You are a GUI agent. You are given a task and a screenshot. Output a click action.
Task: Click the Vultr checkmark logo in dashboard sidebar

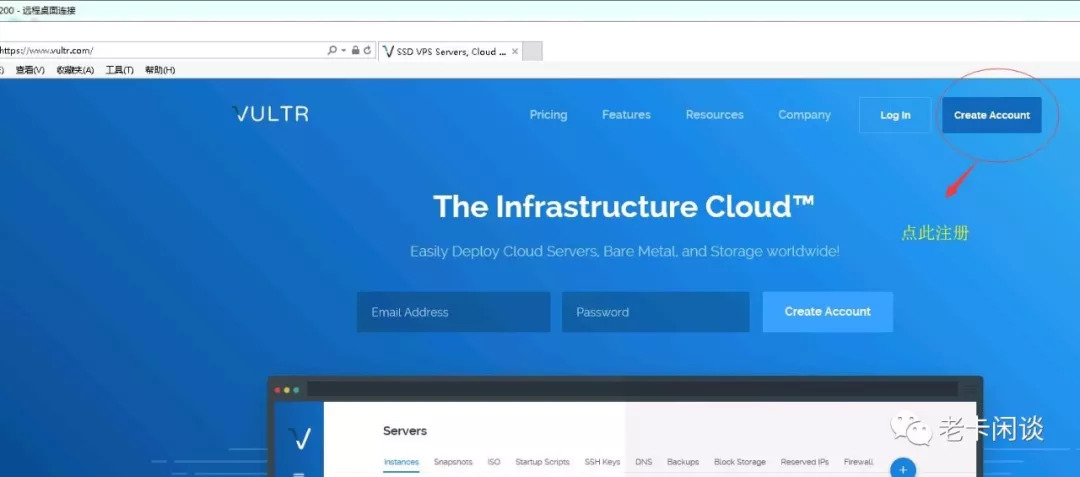point(299,438)
